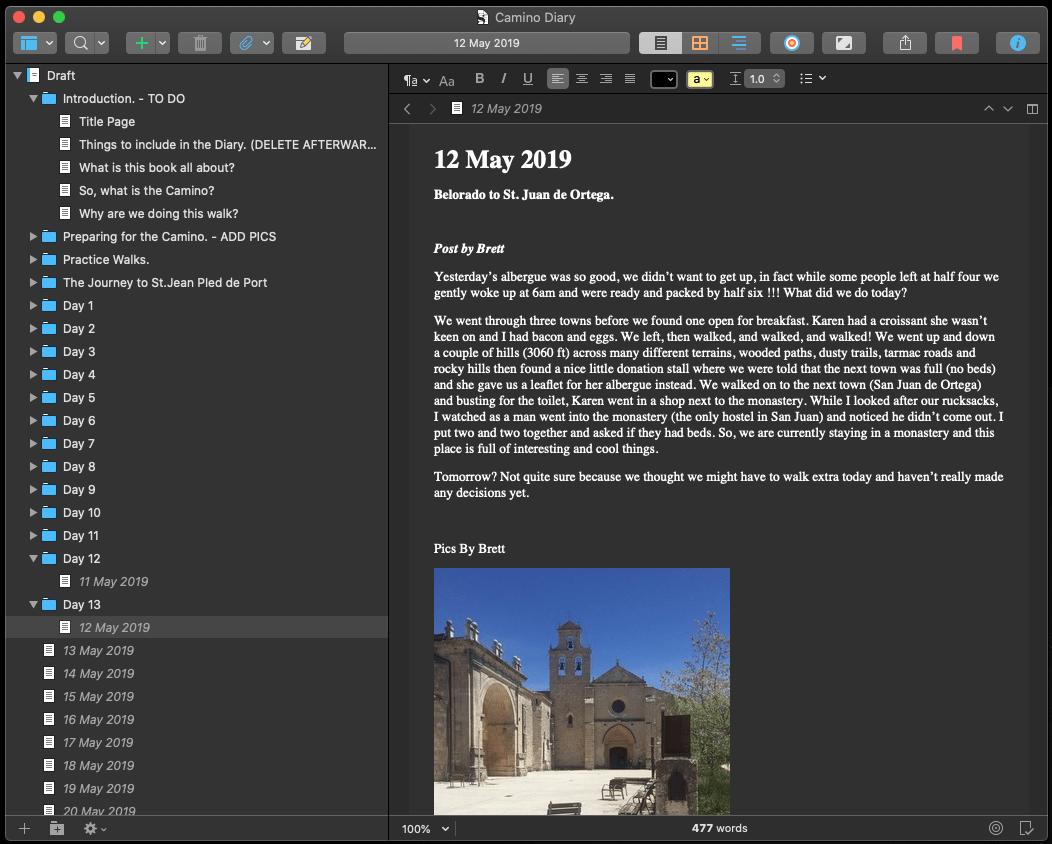Toggle italic formatting
The image size is (1052, 844).
point(503,78)
